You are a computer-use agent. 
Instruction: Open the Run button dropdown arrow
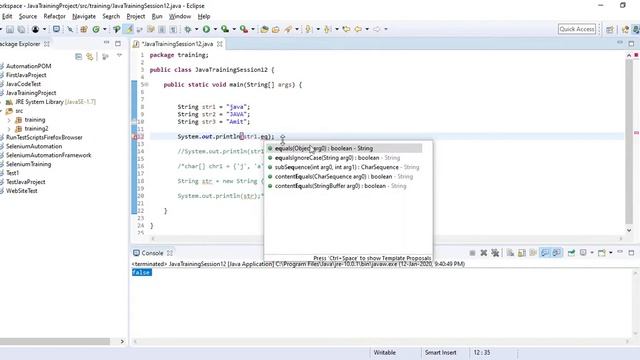tap(216, 29)
